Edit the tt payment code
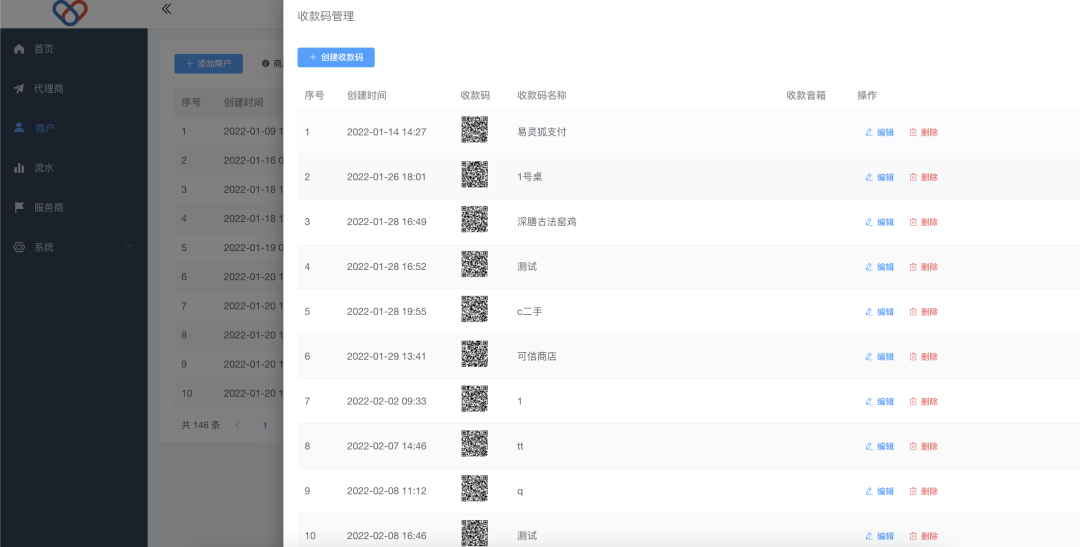The height and width of the screenshot is (547, 1080). pyautogui.click(x=880, y=446)
